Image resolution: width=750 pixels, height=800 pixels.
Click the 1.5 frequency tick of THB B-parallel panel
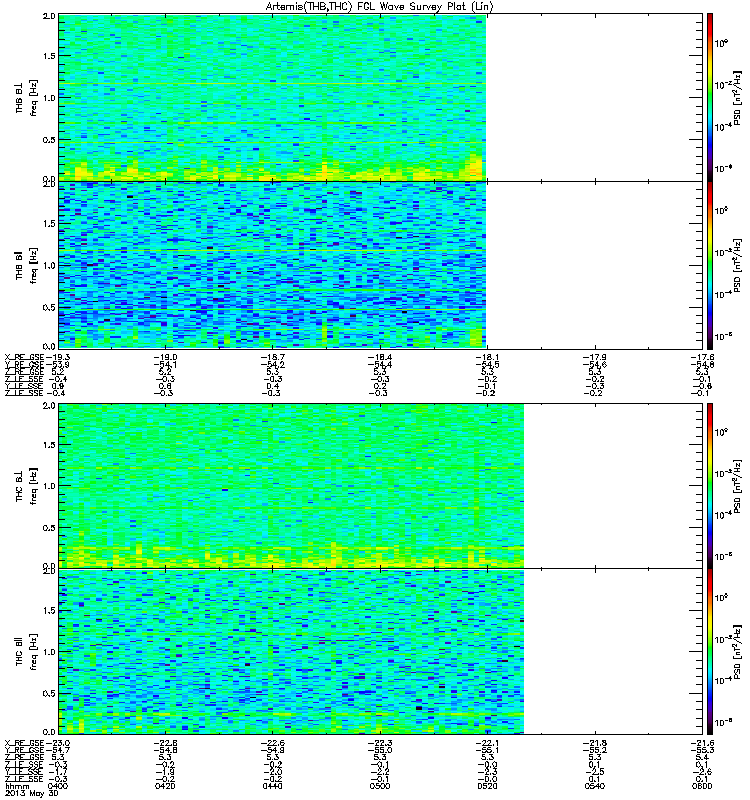pos(49,223)
